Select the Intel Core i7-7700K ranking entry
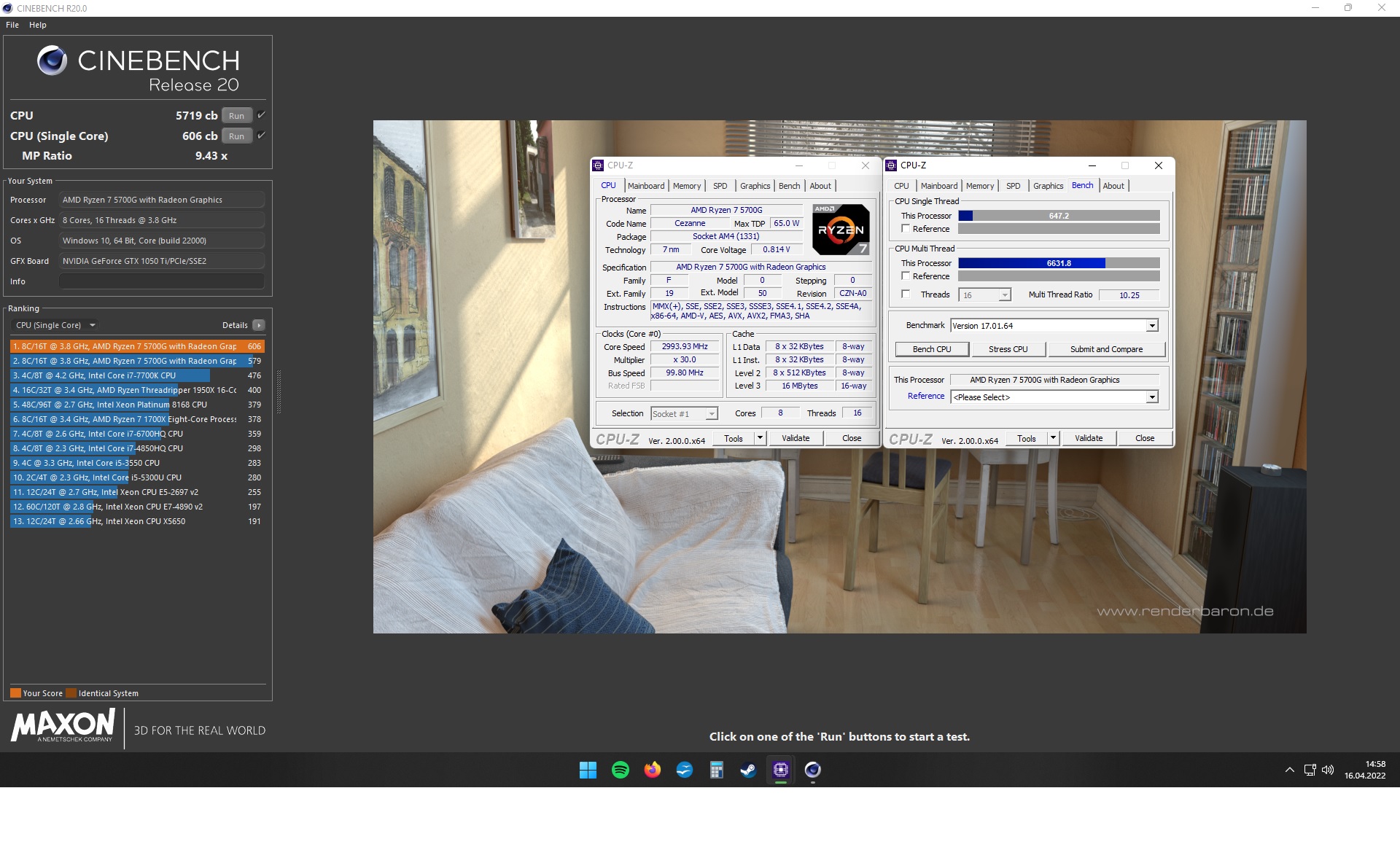This screenshot has height=866, width=1400. 109,375
